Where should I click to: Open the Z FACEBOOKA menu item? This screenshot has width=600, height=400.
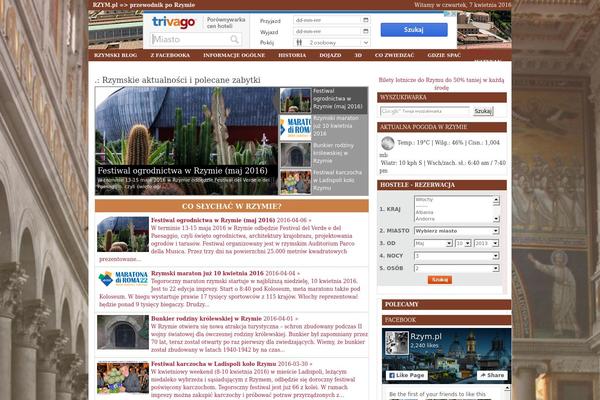coord(170,55)
